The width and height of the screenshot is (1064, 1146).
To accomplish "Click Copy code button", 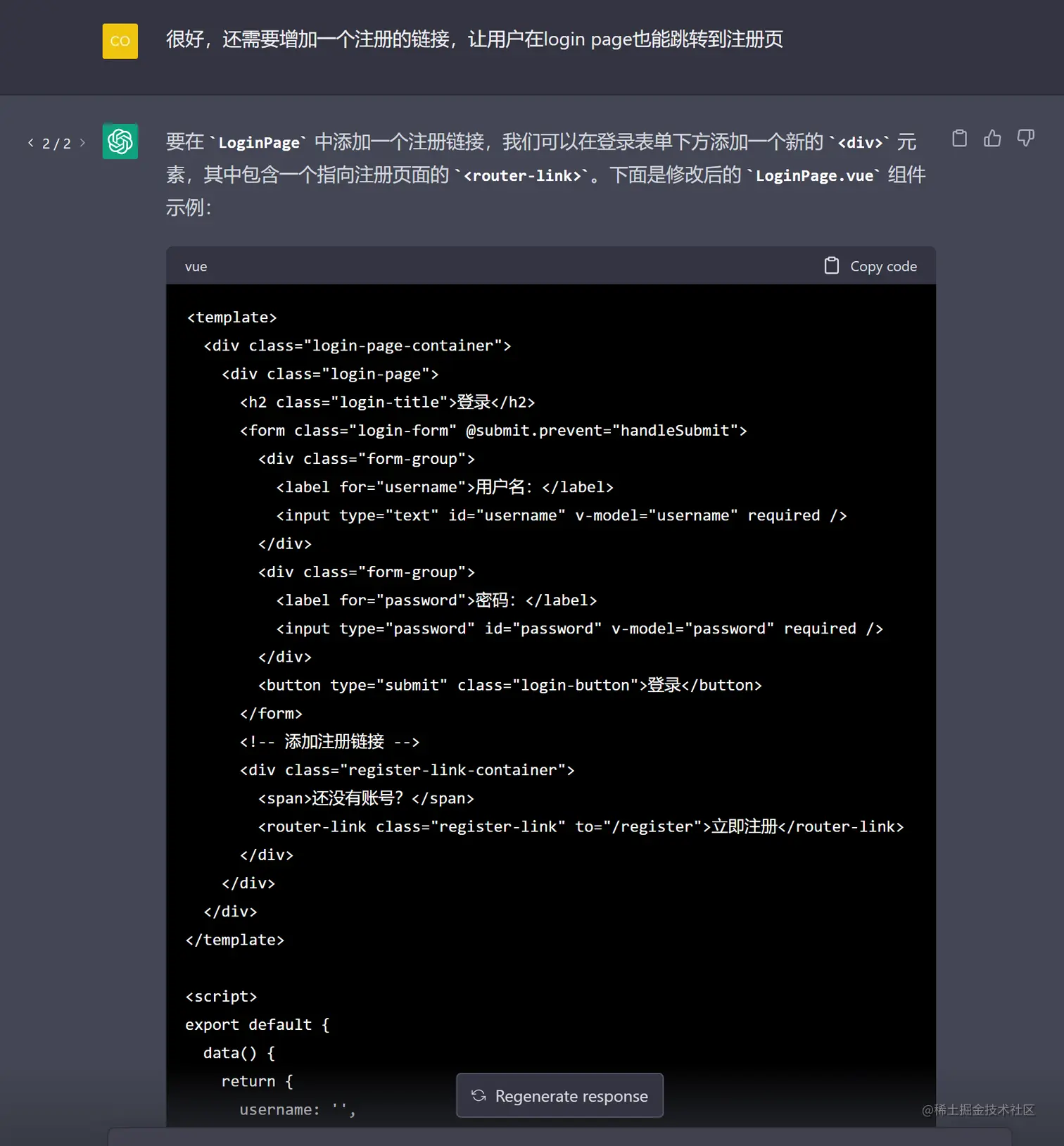I will pyautogui.click(x=870, y=266).
